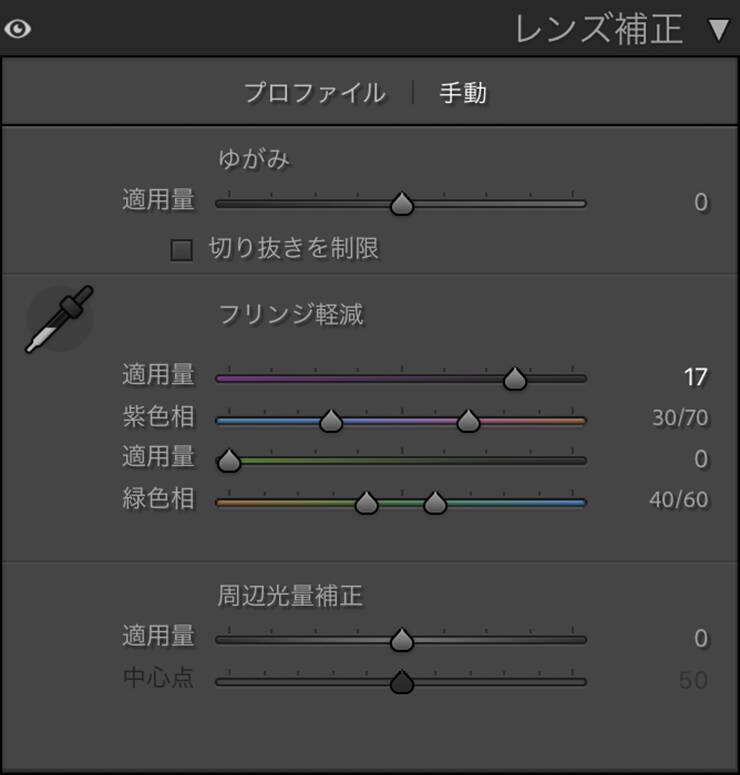Click the purple fringe amount value 17
This screenshot has height=775, width=740.
point(696,378)
